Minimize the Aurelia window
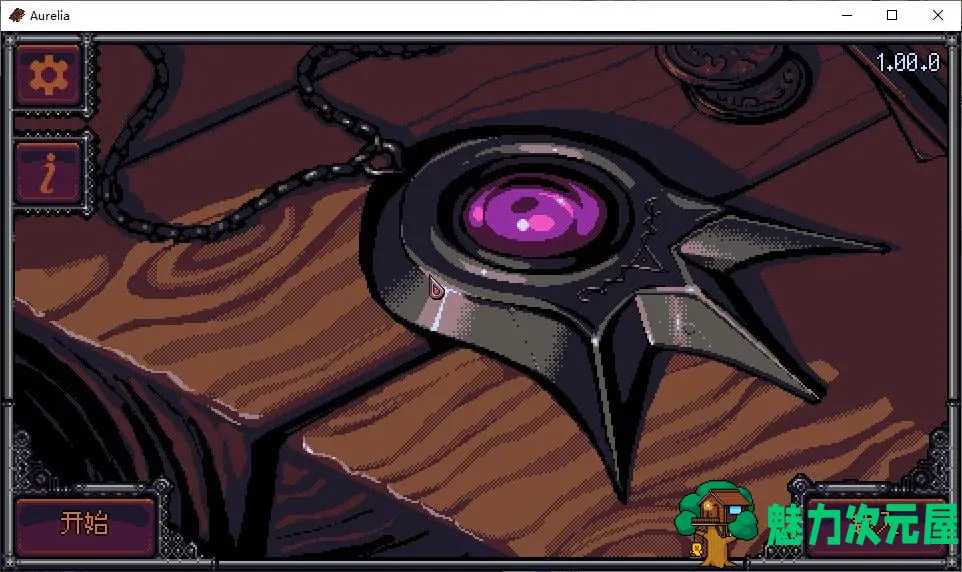Image resolution: width=962 pixels, height=572 pixels. pos(847,15)
